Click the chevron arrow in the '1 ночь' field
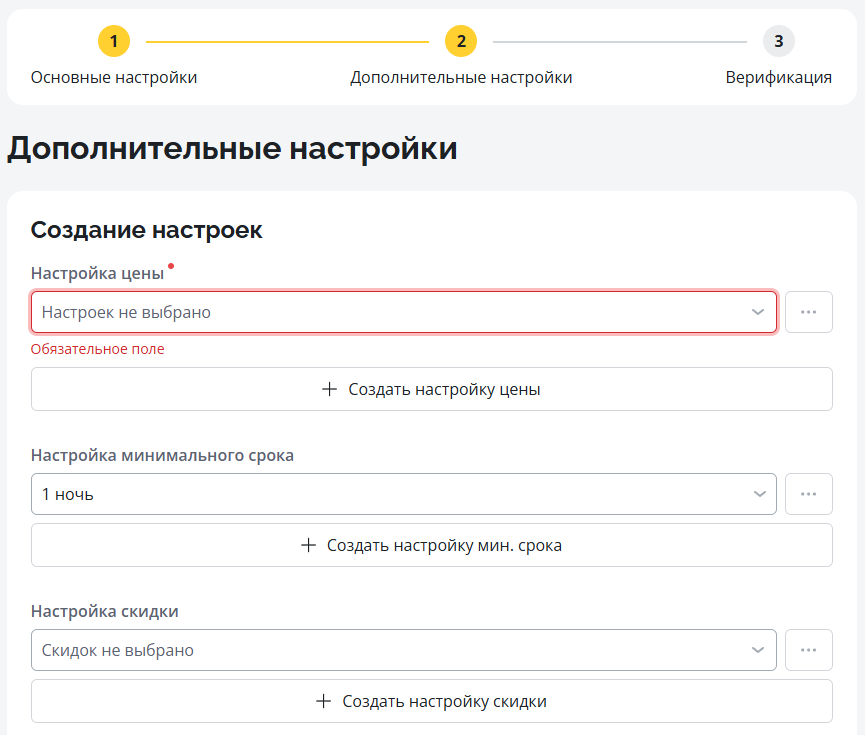The width and height of the screenshot is (865, 735). coord(758,494)
